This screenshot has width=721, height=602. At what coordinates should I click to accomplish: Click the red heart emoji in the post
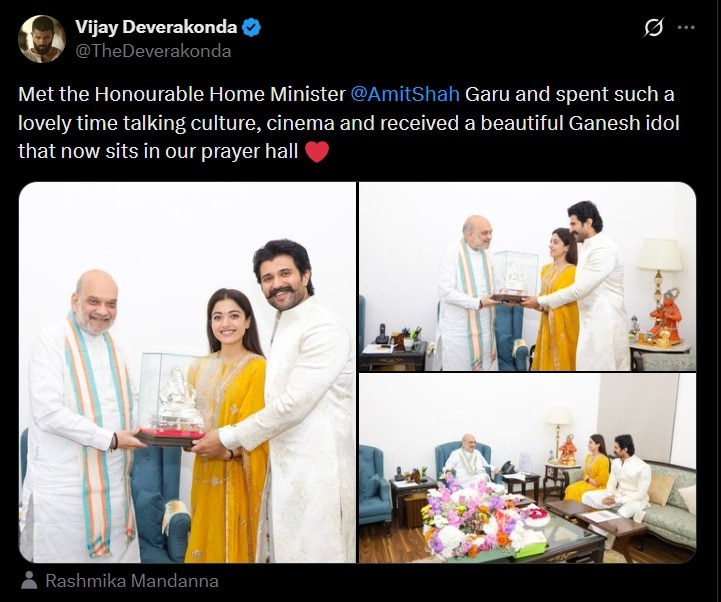pos(317,151)
